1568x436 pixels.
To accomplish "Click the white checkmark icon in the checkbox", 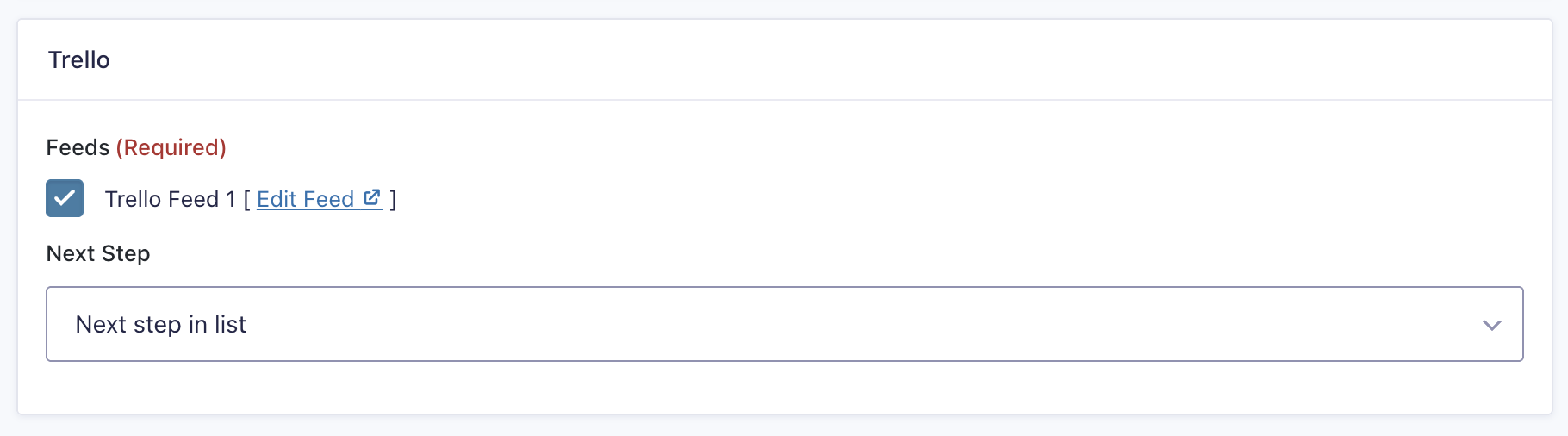I will click(65, 198).
